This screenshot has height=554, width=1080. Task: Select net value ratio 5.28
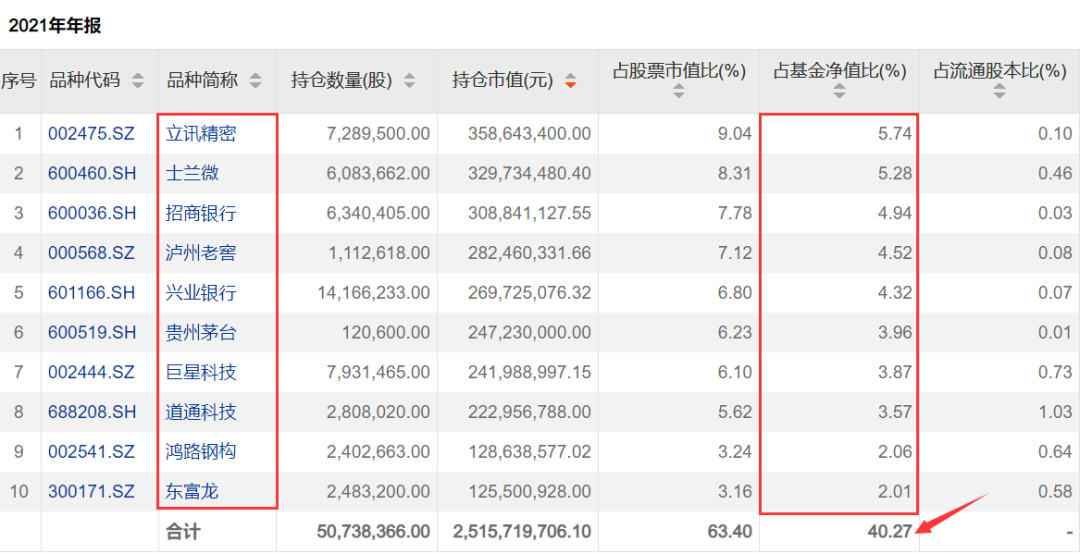pos(895,174)
